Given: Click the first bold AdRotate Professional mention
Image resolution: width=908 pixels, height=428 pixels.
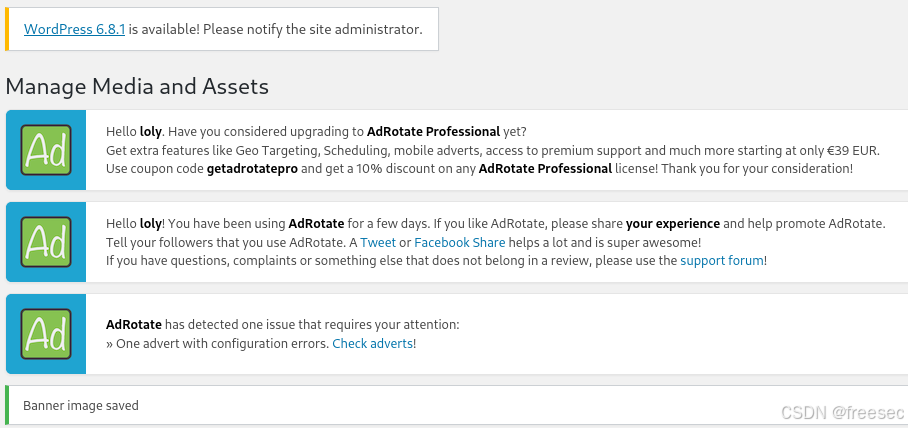Looking at the screenshot, I should point(433,131).
